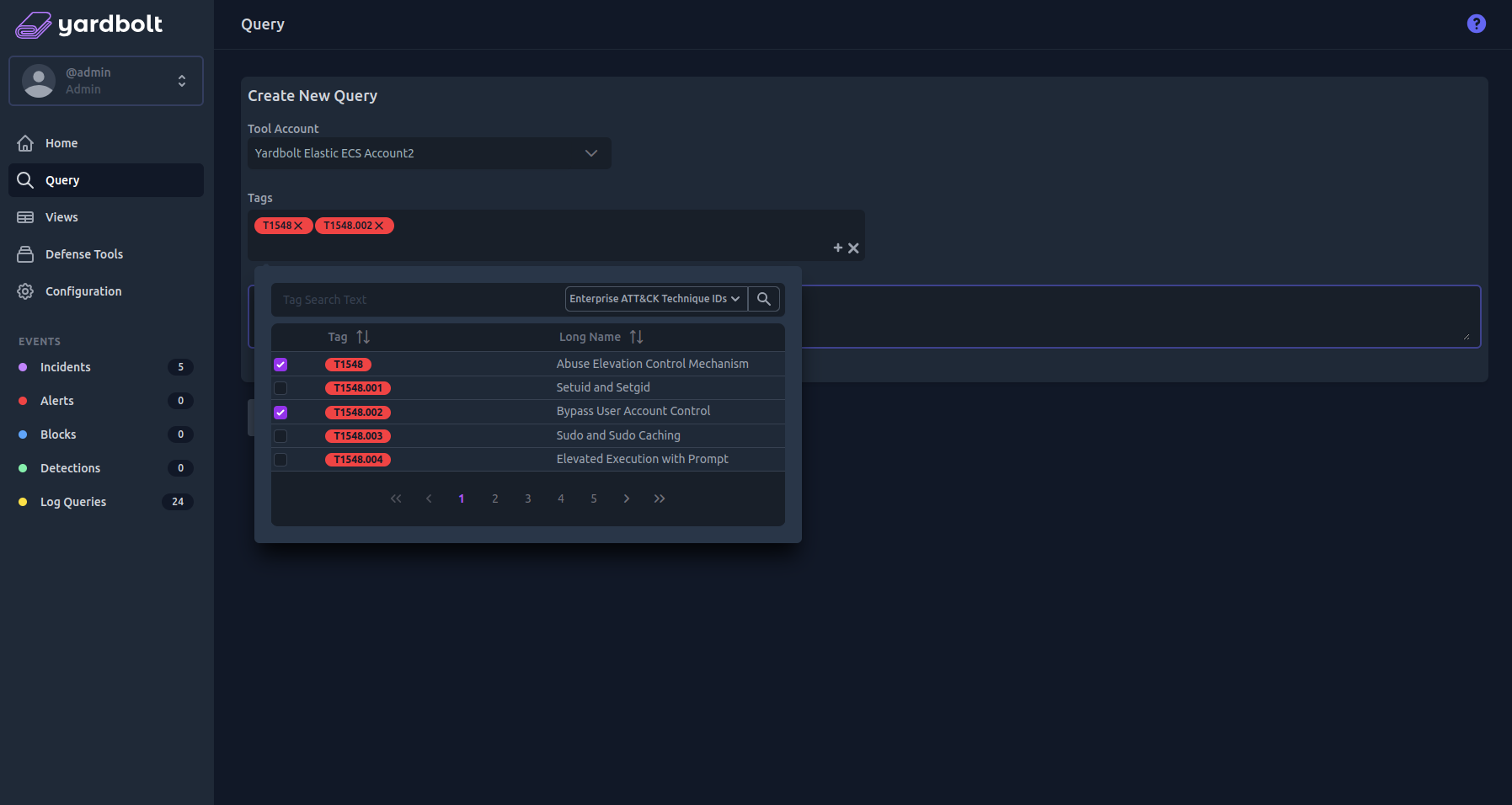Click the Home house icon
The width and height of the screenshot is (1512, 805).
tap(25, 143)
